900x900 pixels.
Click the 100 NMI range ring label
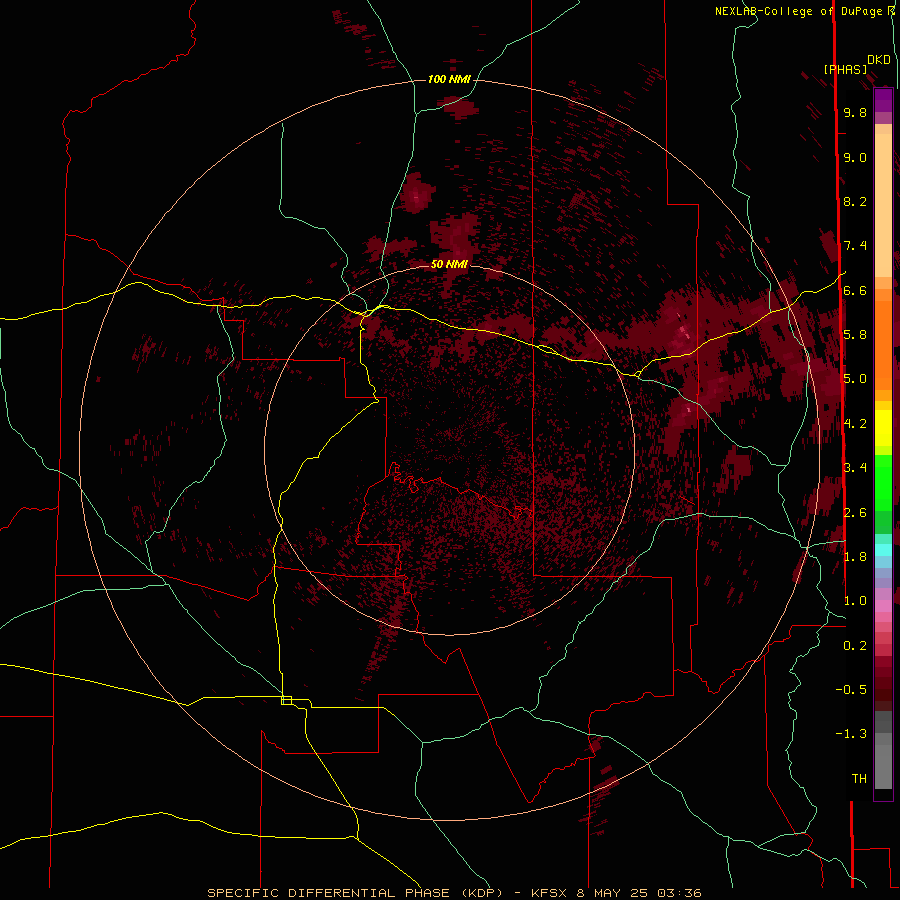(449, 79)
